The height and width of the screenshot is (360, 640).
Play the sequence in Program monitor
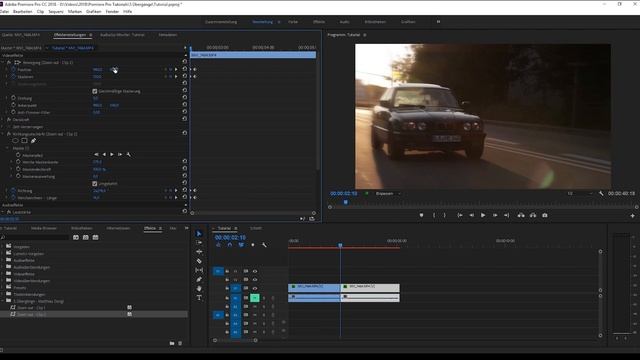(483, 215)
